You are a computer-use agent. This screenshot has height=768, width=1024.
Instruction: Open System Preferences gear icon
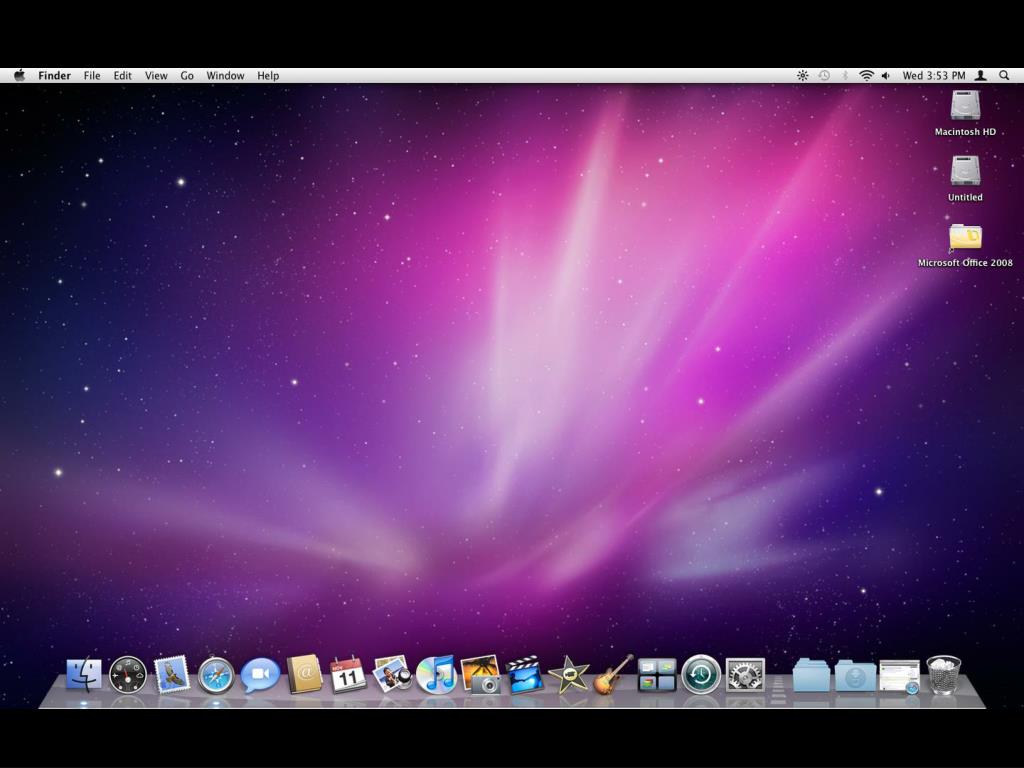click(745, 675)
